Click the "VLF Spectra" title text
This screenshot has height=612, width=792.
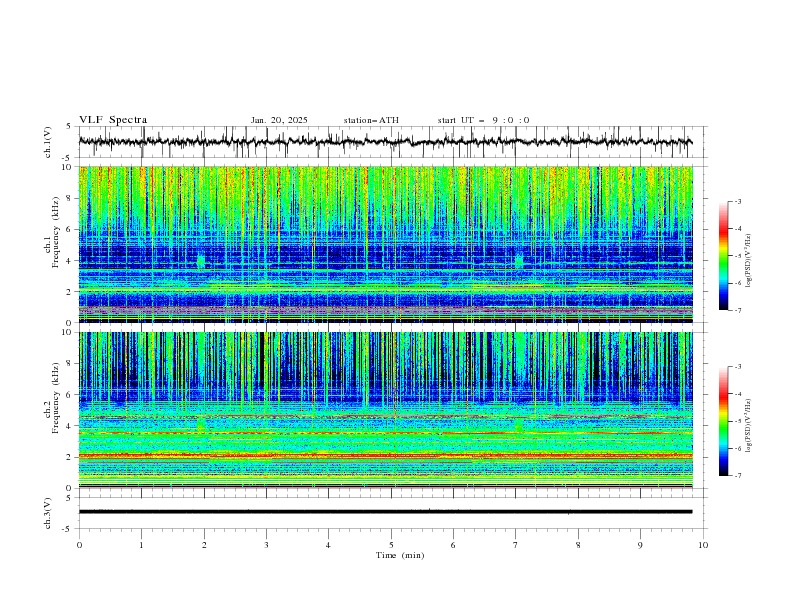[113, 120]
